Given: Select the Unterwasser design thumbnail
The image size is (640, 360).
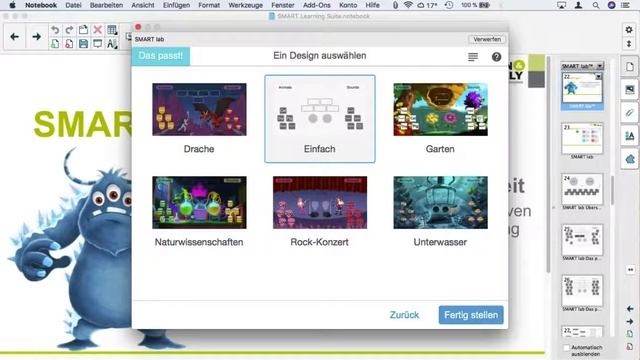Looking at the screenshot, I should point(440,202).
